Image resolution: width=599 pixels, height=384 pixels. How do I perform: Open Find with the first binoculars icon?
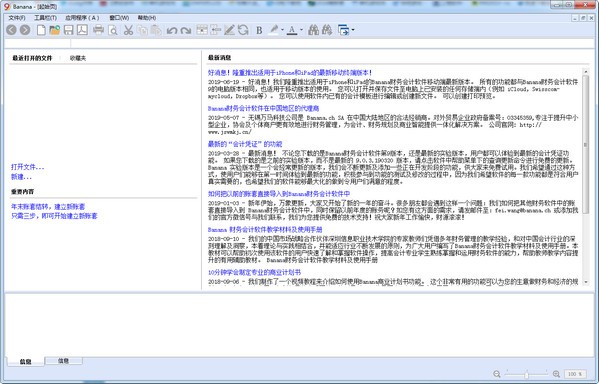[x=313, y=30]
